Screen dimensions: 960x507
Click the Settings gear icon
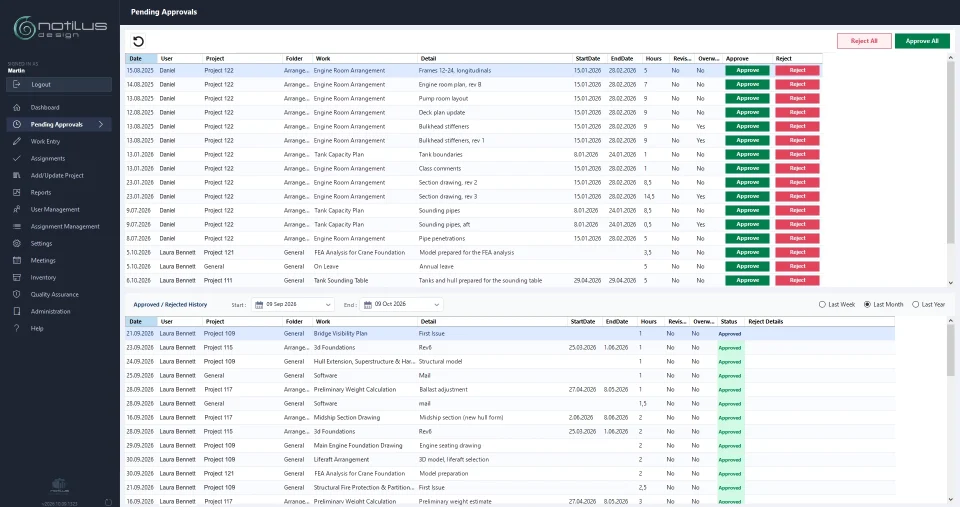(x=17, y=243)
